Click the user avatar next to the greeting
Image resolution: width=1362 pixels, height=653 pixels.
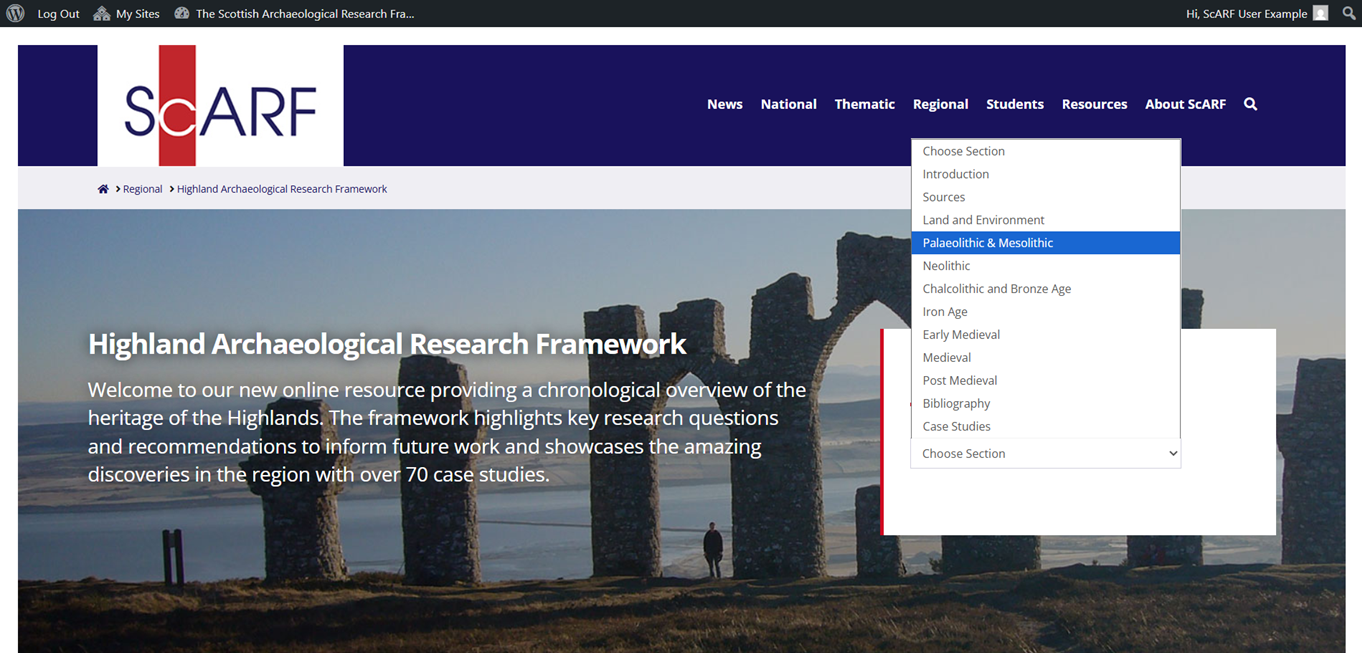pos(1320,13)
